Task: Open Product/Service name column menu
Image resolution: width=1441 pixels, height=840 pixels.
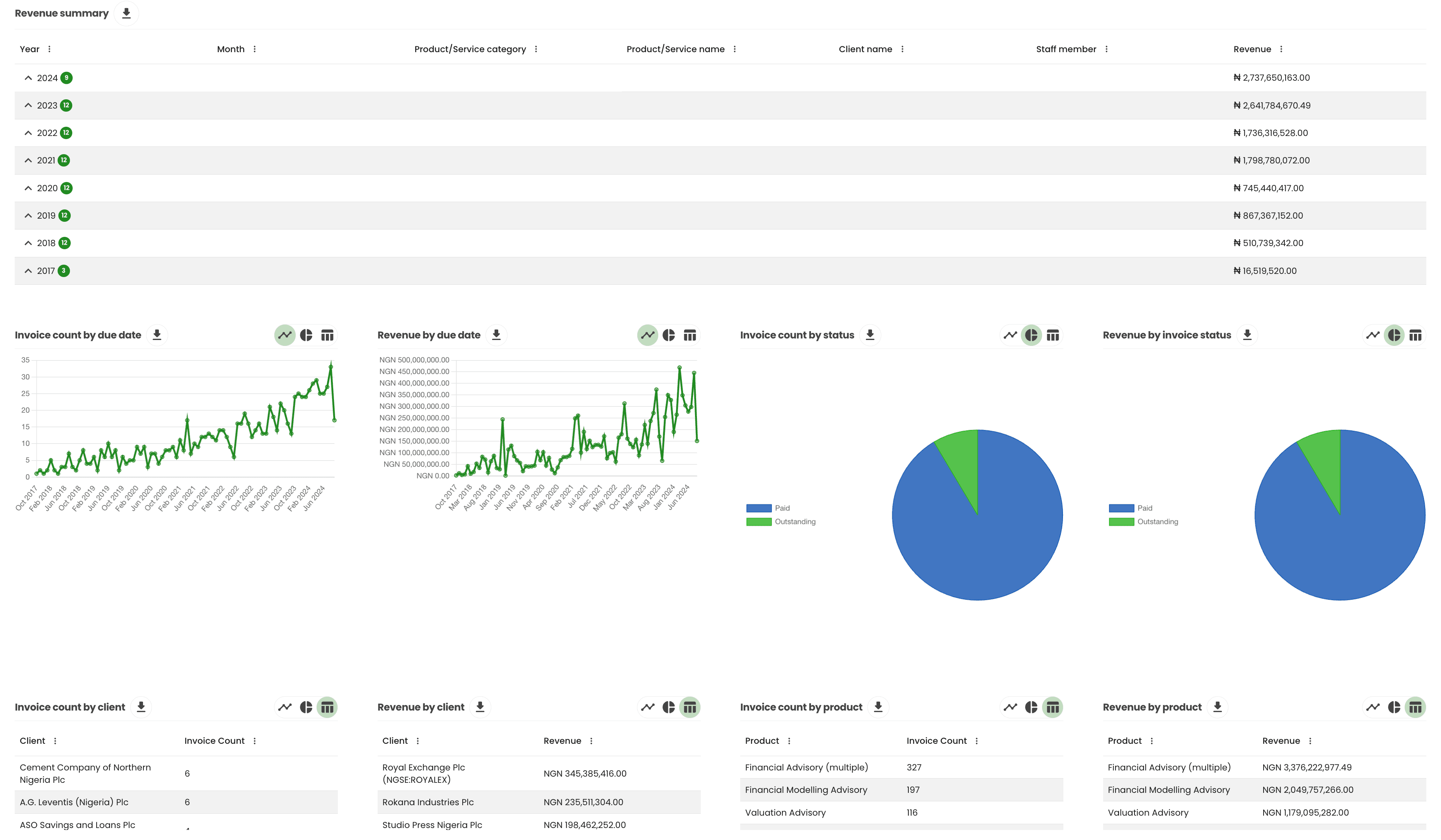Action: [735, 49]
